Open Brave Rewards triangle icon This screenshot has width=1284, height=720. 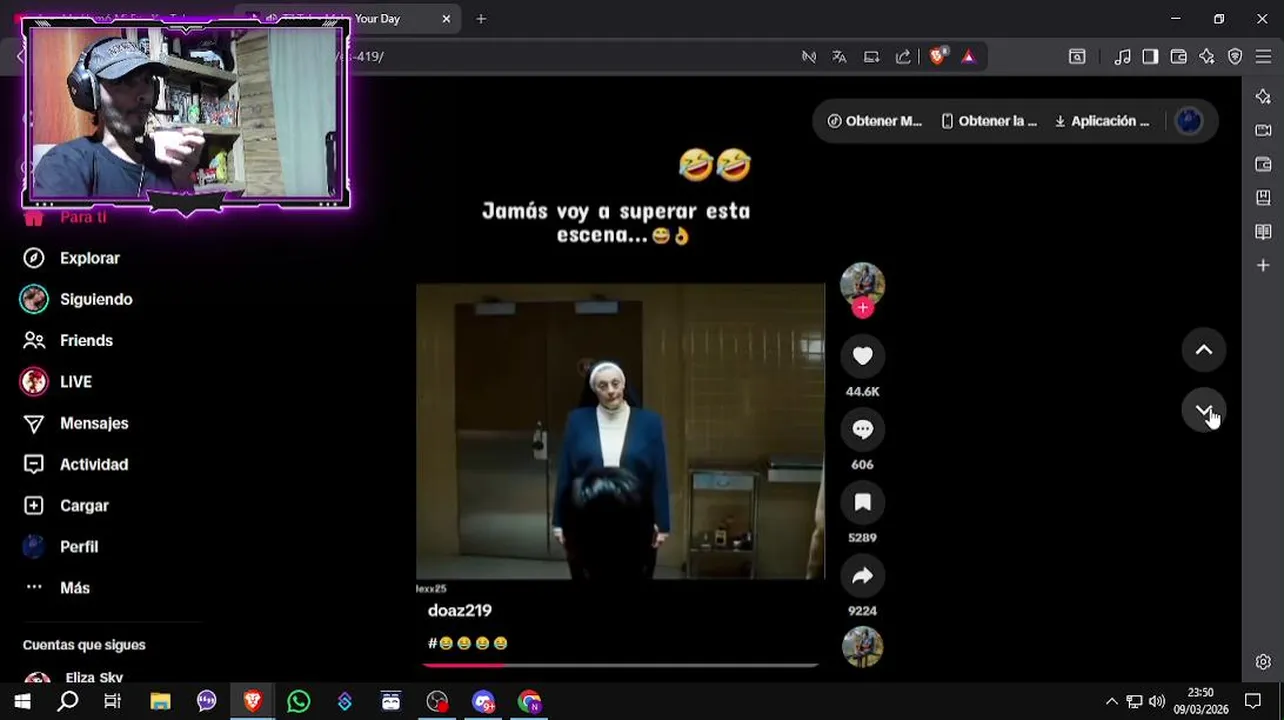(968, 57)
